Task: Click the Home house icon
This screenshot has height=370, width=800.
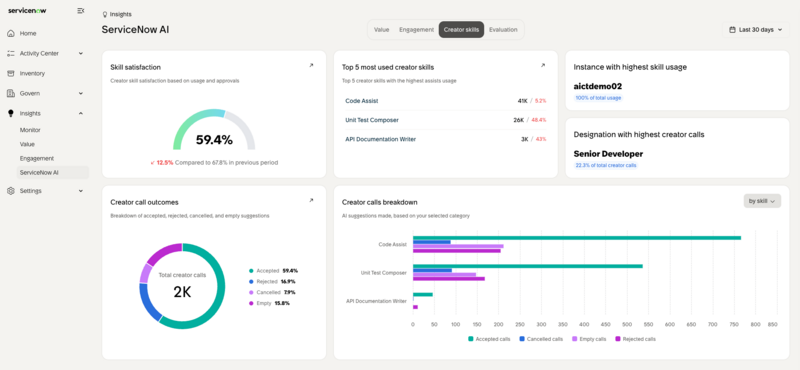Action: click(11, 33)
